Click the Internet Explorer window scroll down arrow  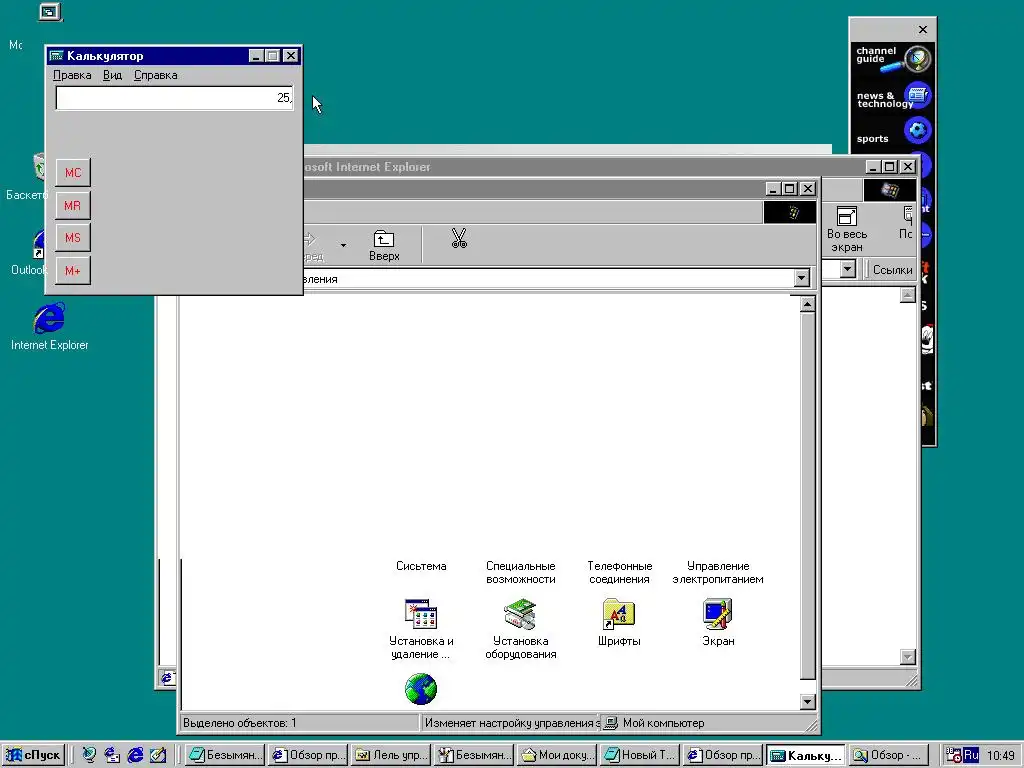point(908,657)
